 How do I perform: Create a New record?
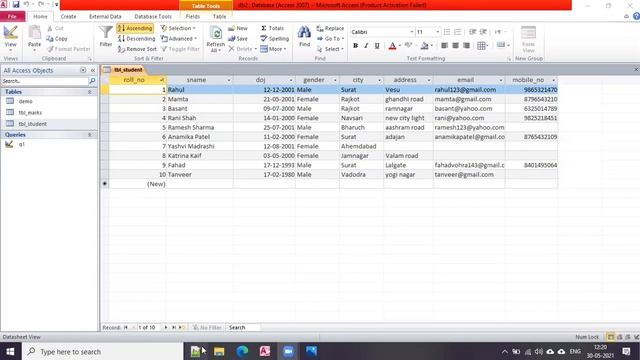pos(238,28)
